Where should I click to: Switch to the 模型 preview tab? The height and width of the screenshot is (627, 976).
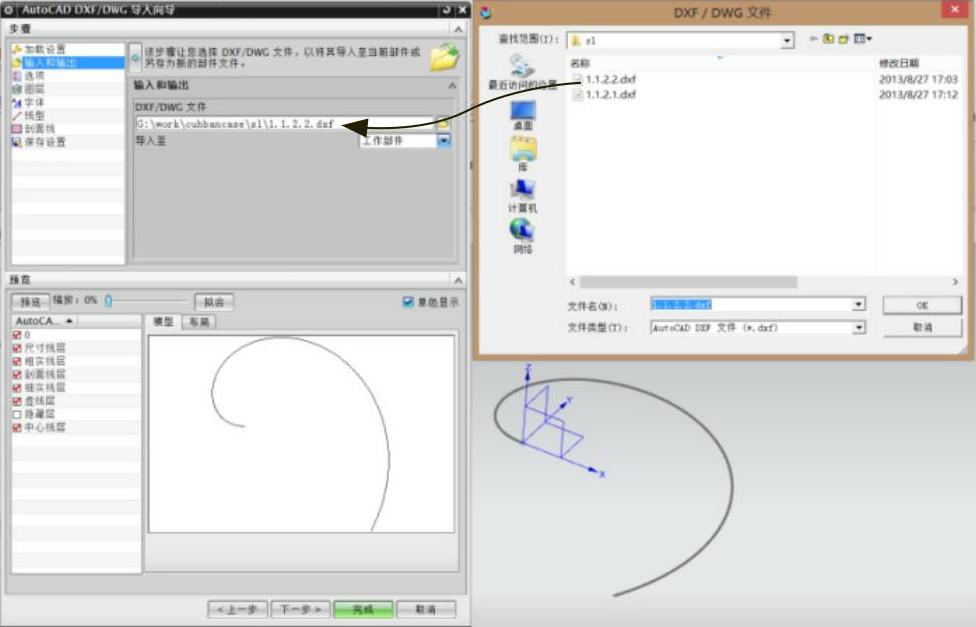164,321
